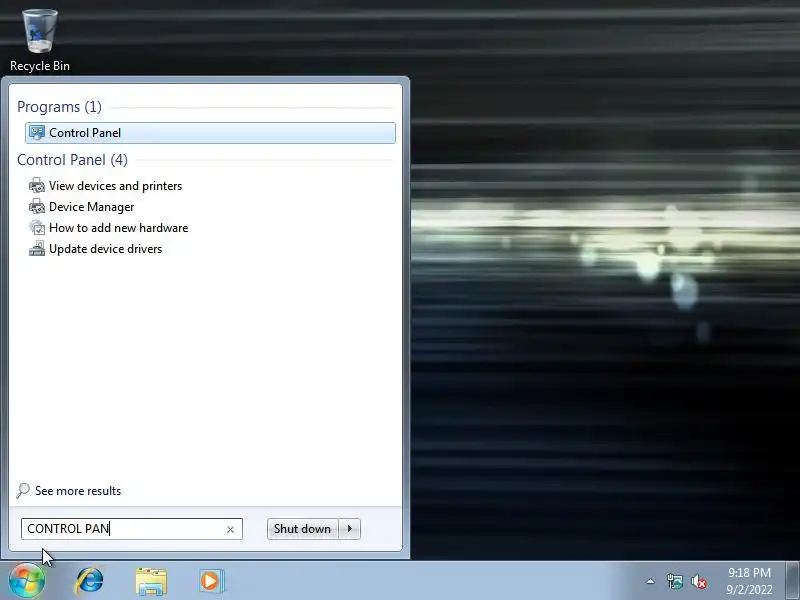Open Windows Explorer folder on taskbar
This screenshot has height=600, width=800.
point(151,581)
